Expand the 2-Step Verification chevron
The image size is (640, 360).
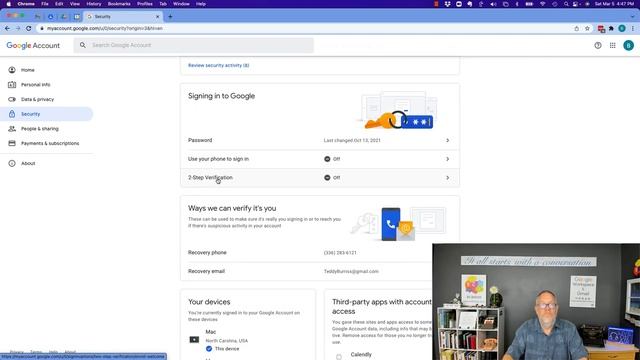447,178
